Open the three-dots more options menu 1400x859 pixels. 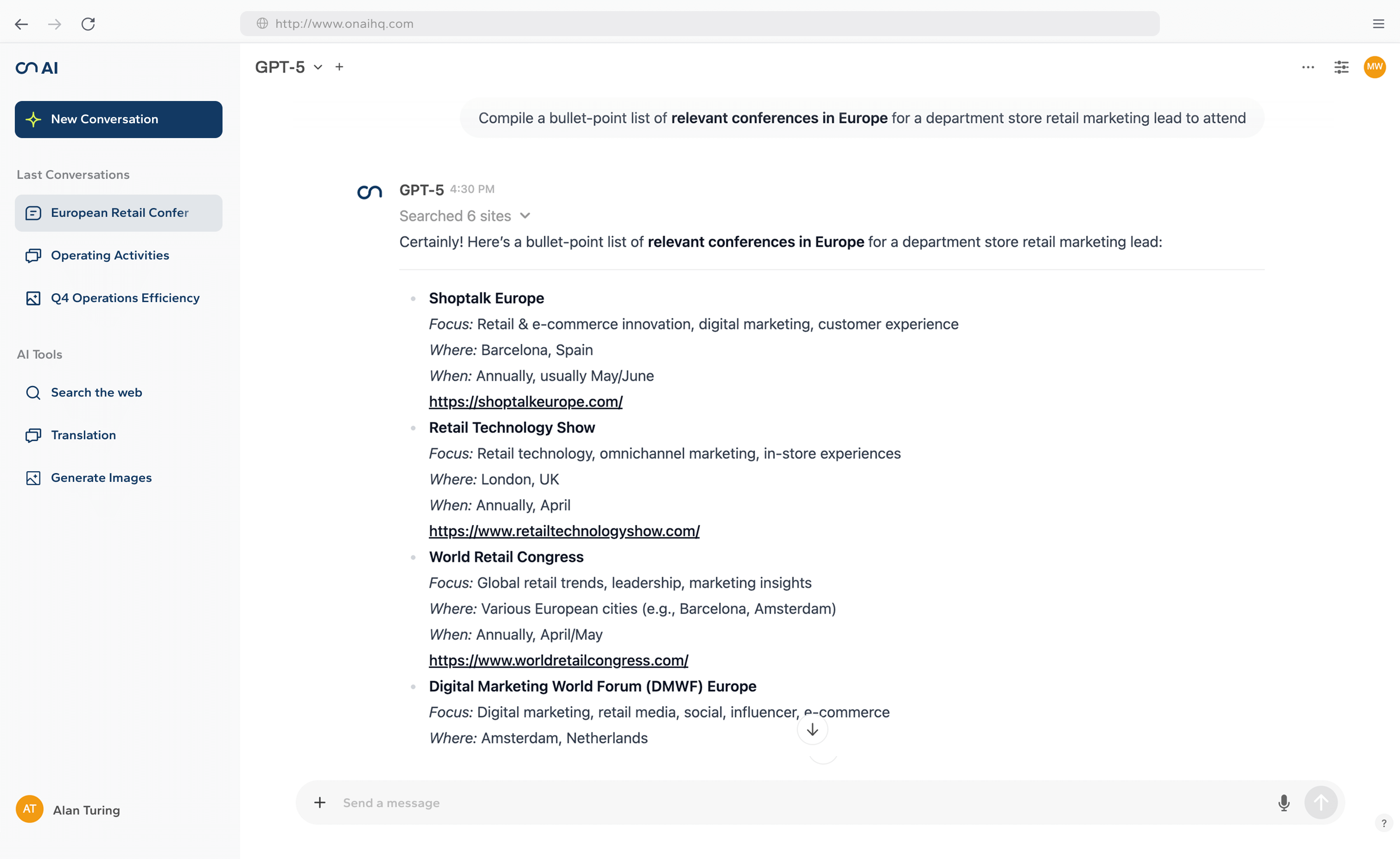click(1307, 67)
